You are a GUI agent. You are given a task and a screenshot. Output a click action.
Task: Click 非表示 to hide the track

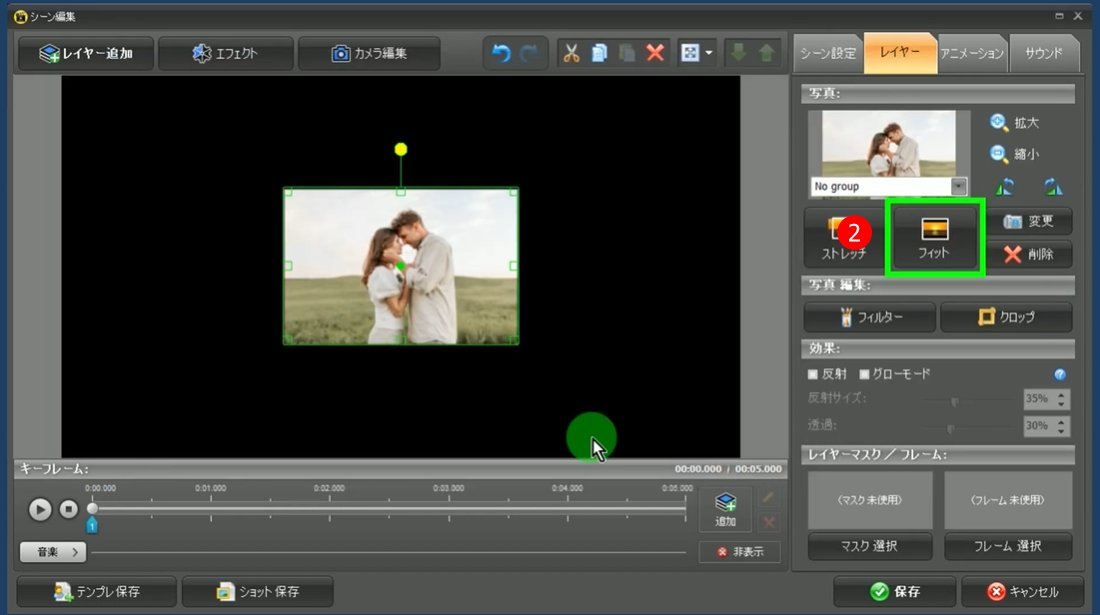coord(739,552)
